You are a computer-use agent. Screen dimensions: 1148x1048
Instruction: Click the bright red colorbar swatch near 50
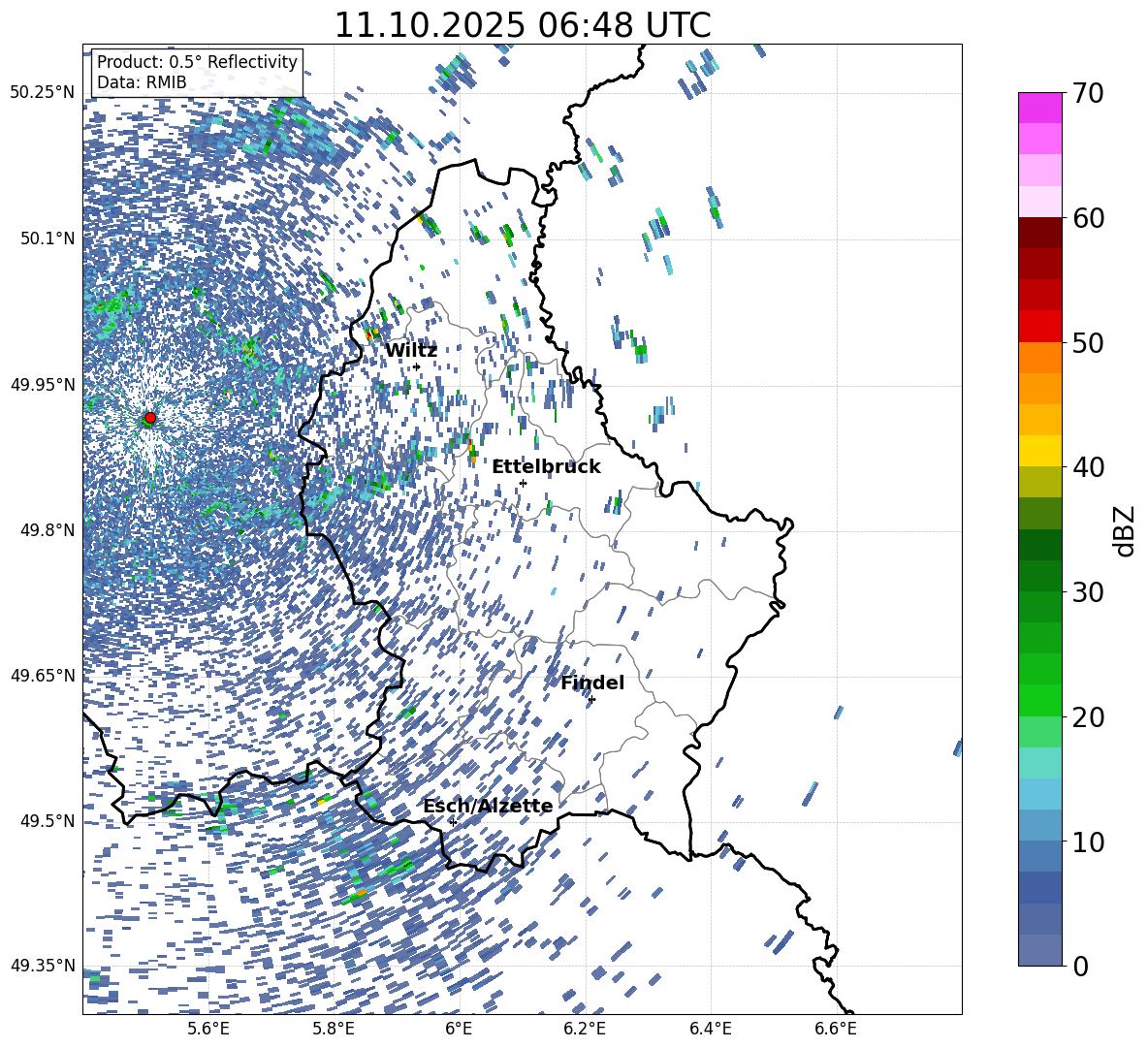tap(1039, 327)
